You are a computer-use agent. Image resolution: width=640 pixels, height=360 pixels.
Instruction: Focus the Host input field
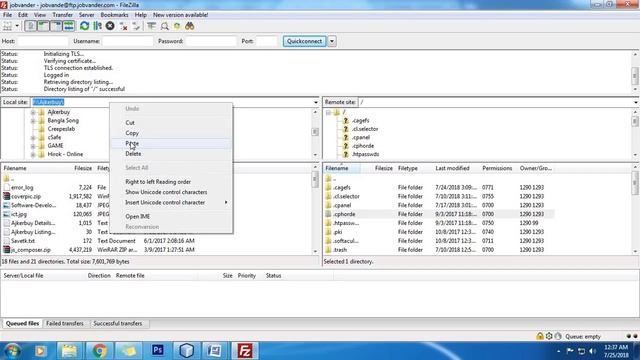click(43, 41)
